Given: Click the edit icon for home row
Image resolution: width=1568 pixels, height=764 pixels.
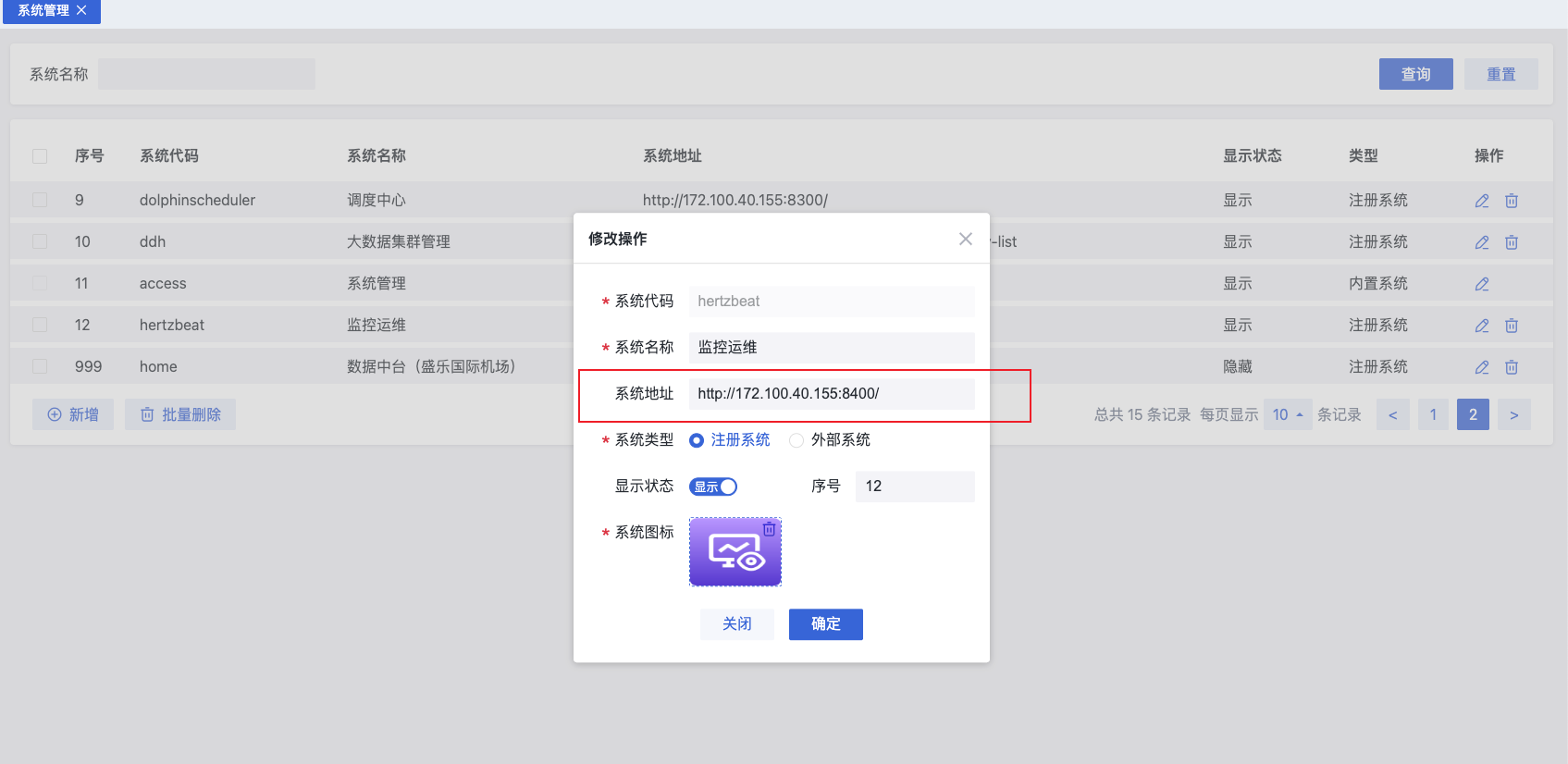Looking at the screenshot, I should click(1482, 367).
